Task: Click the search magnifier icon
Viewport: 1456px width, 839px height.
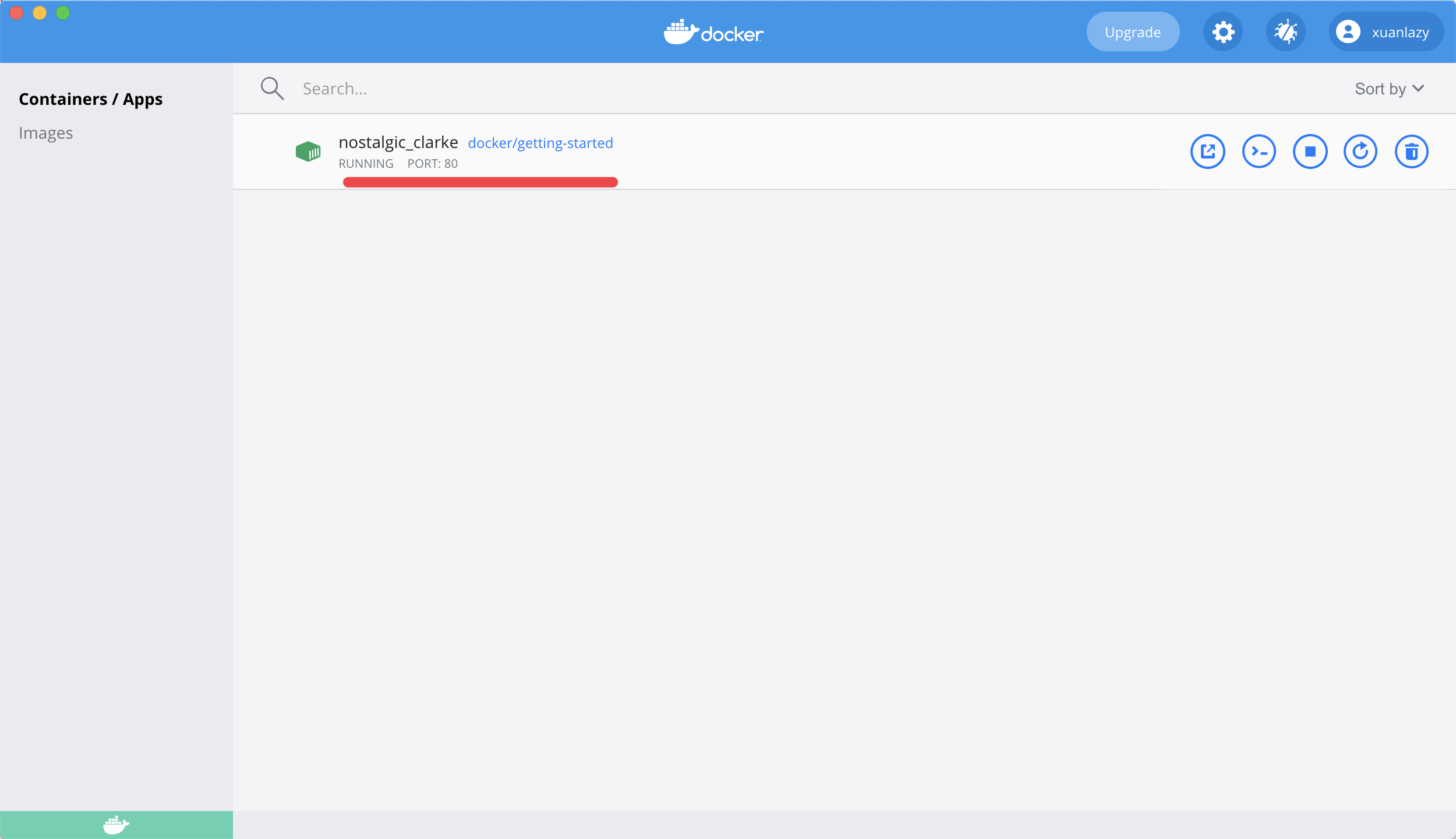Action: [272, 89]
